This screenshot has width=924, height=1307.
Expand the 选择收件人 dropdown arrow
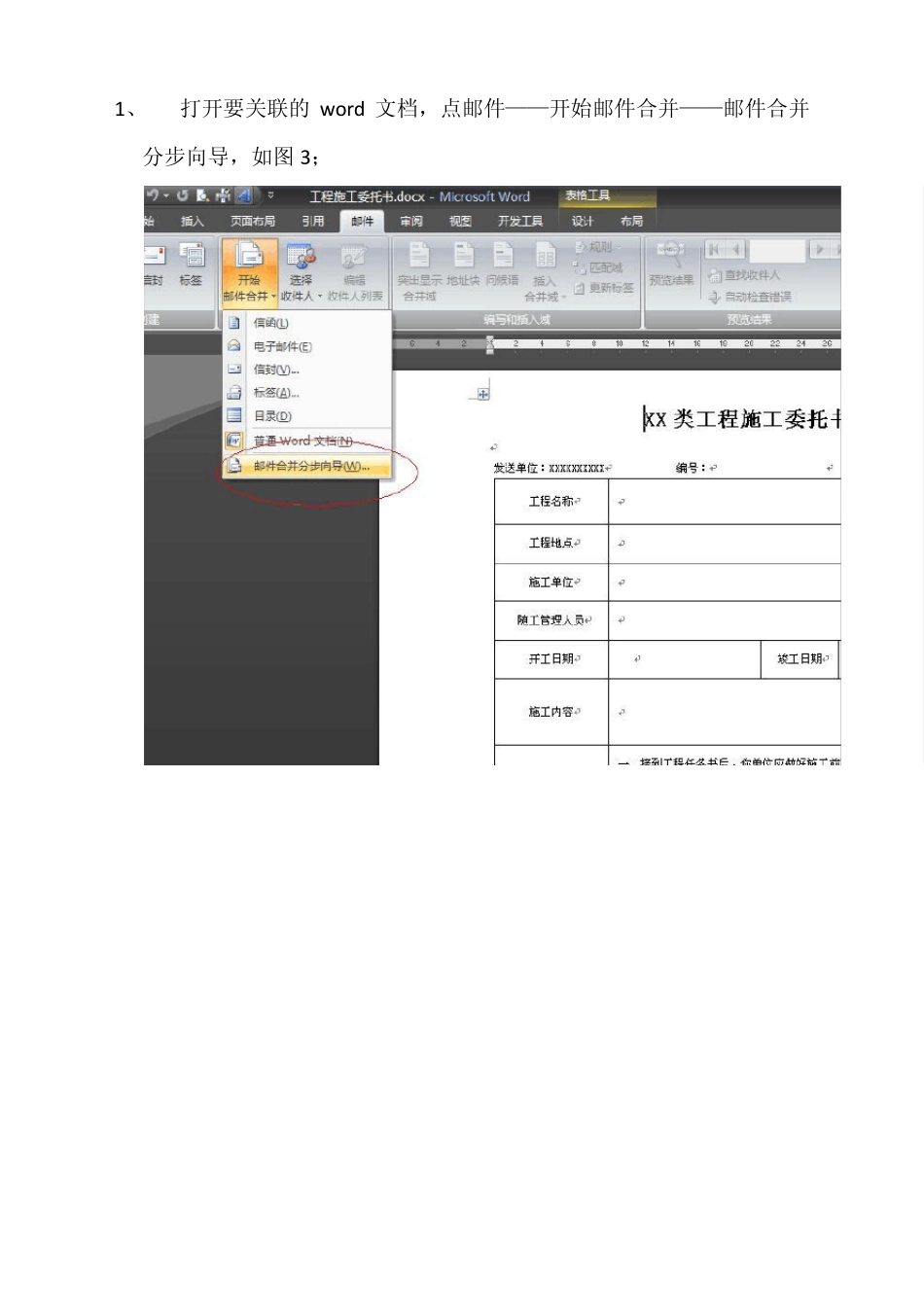[x=319, y=296]
